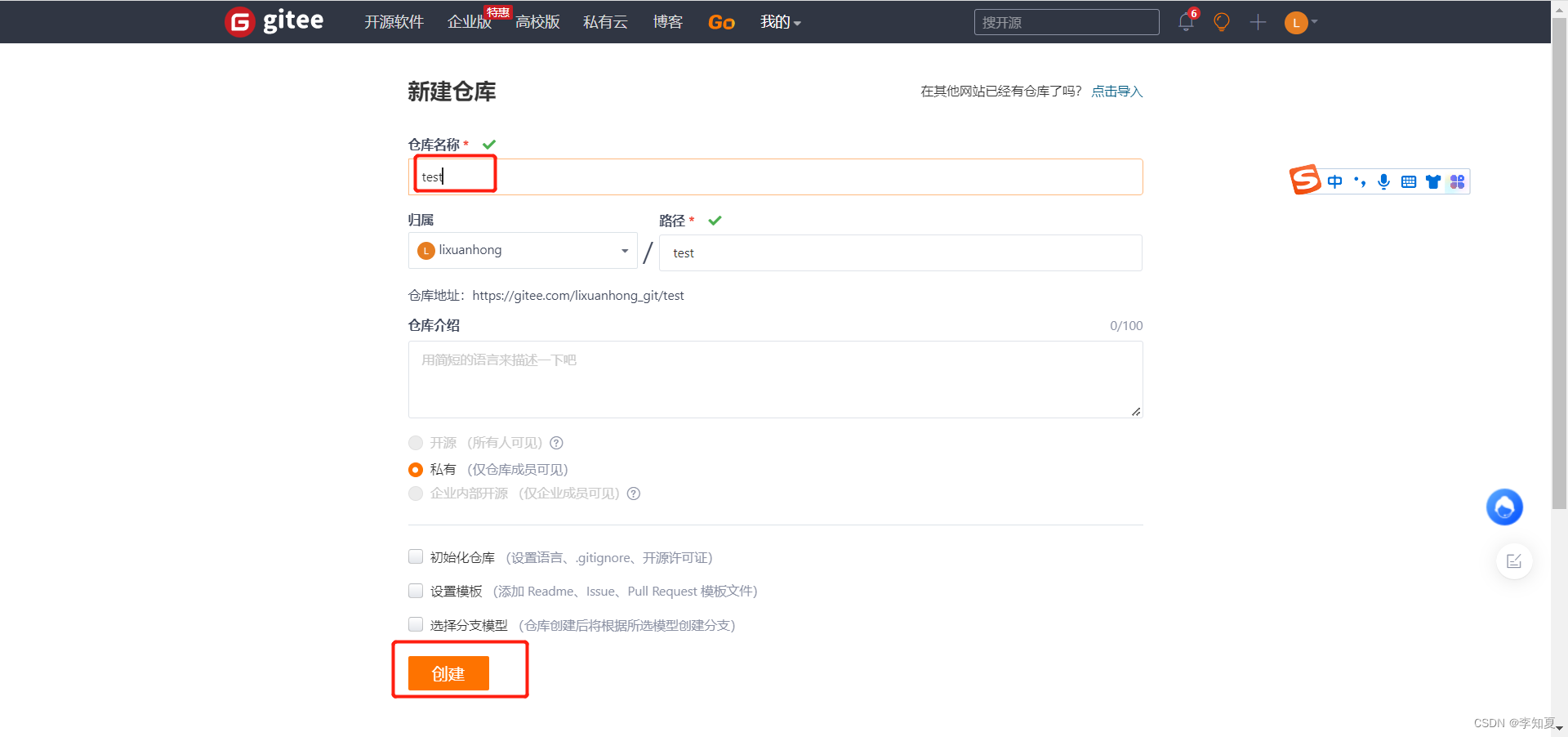This screenshot has width=1568, height=737.
Task: Open the IME toolbox grid icon
Action: pos(1457,181)
